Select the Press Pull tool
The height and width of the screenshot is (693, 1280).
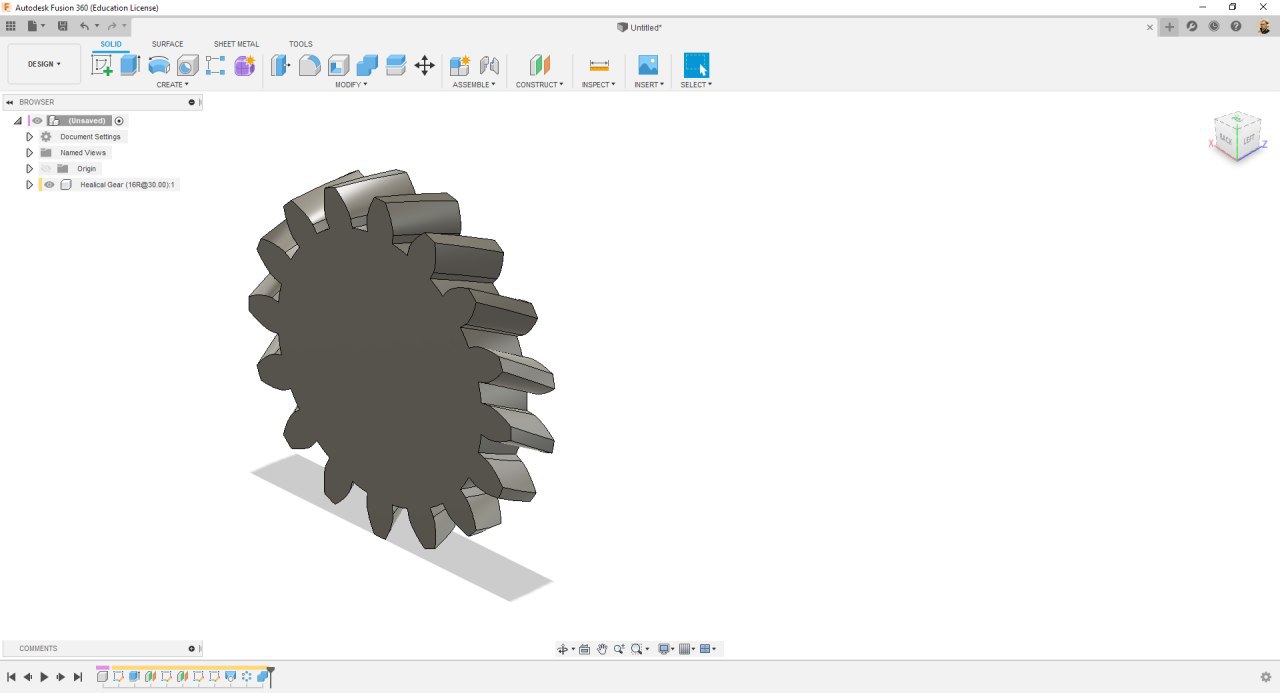coord(281,65)
